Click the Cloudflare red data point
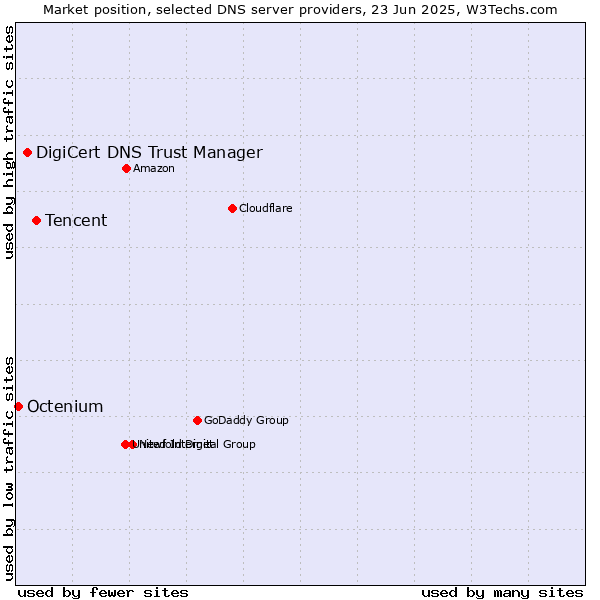This screenshot has width=600, height=600. click(x=233, y=209)
